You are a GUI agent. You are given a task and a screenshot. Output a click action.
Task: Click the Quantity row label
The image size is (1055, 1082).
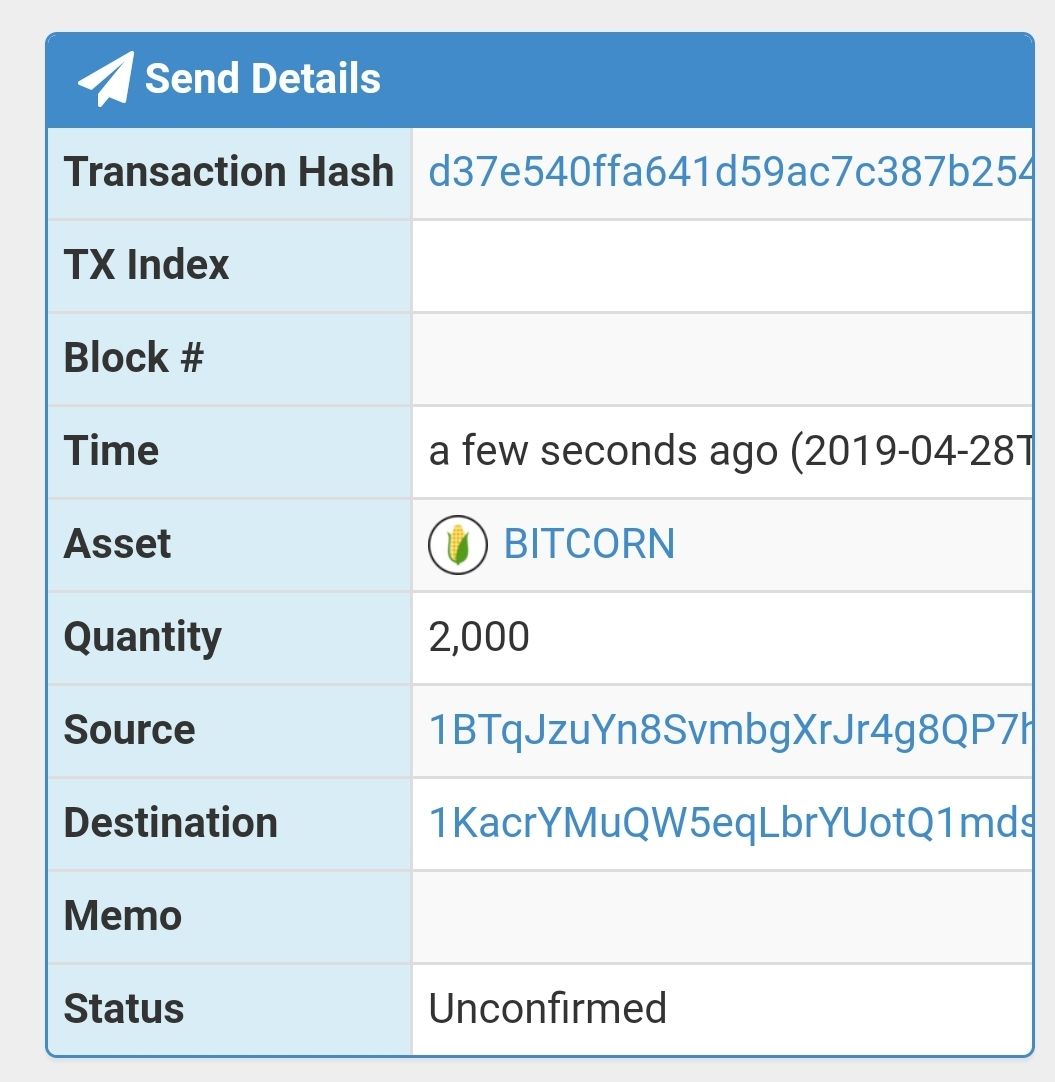[x=143, y=637]
